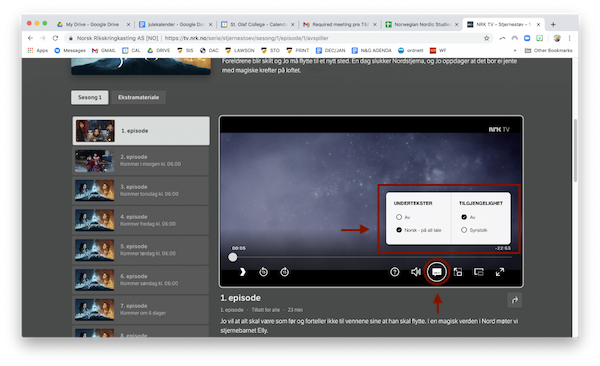Click the video progress slider handle
The image size is (600, 366).
coord(233,257)
